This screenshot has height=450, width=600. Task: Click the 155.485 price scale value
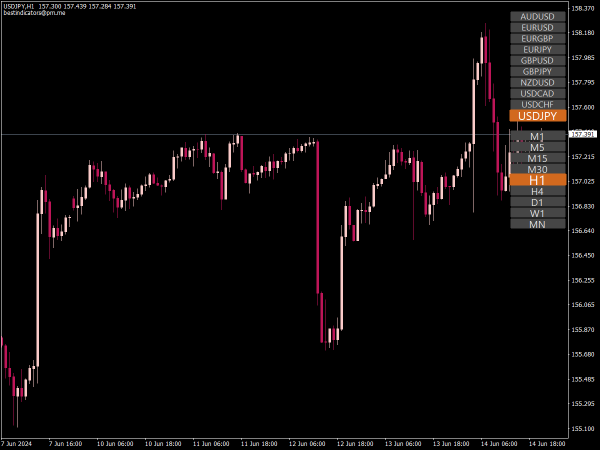point(582,379)
